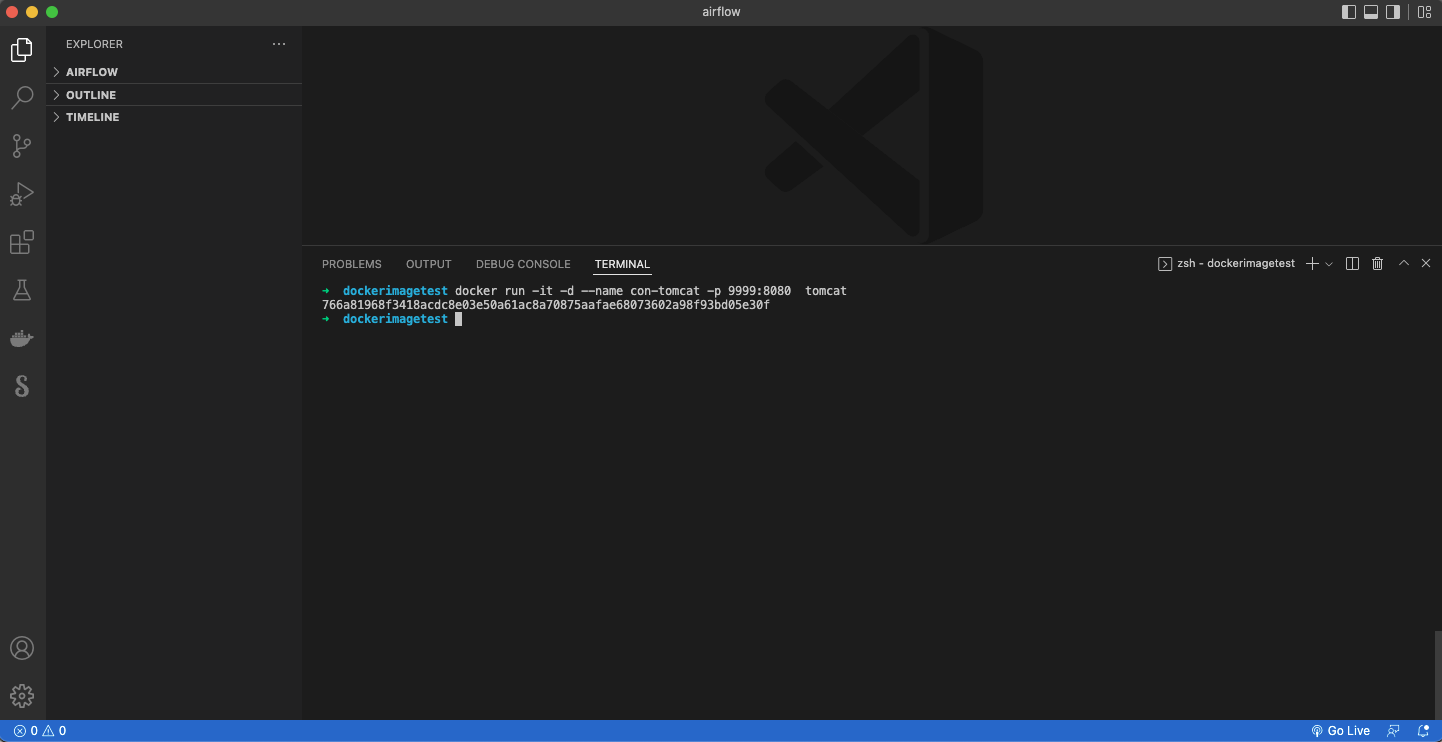Image resolution: width=1442 pixels, height=742 pixels.
Task: Click the docker run command text
Action: pyautogui.click(x=651, y=291)
